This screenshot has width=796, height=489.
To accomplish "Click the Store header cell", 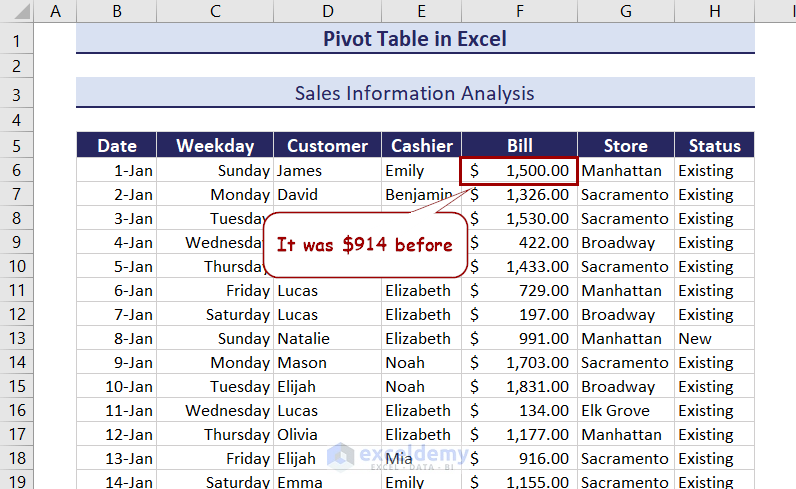I will 626,145.
